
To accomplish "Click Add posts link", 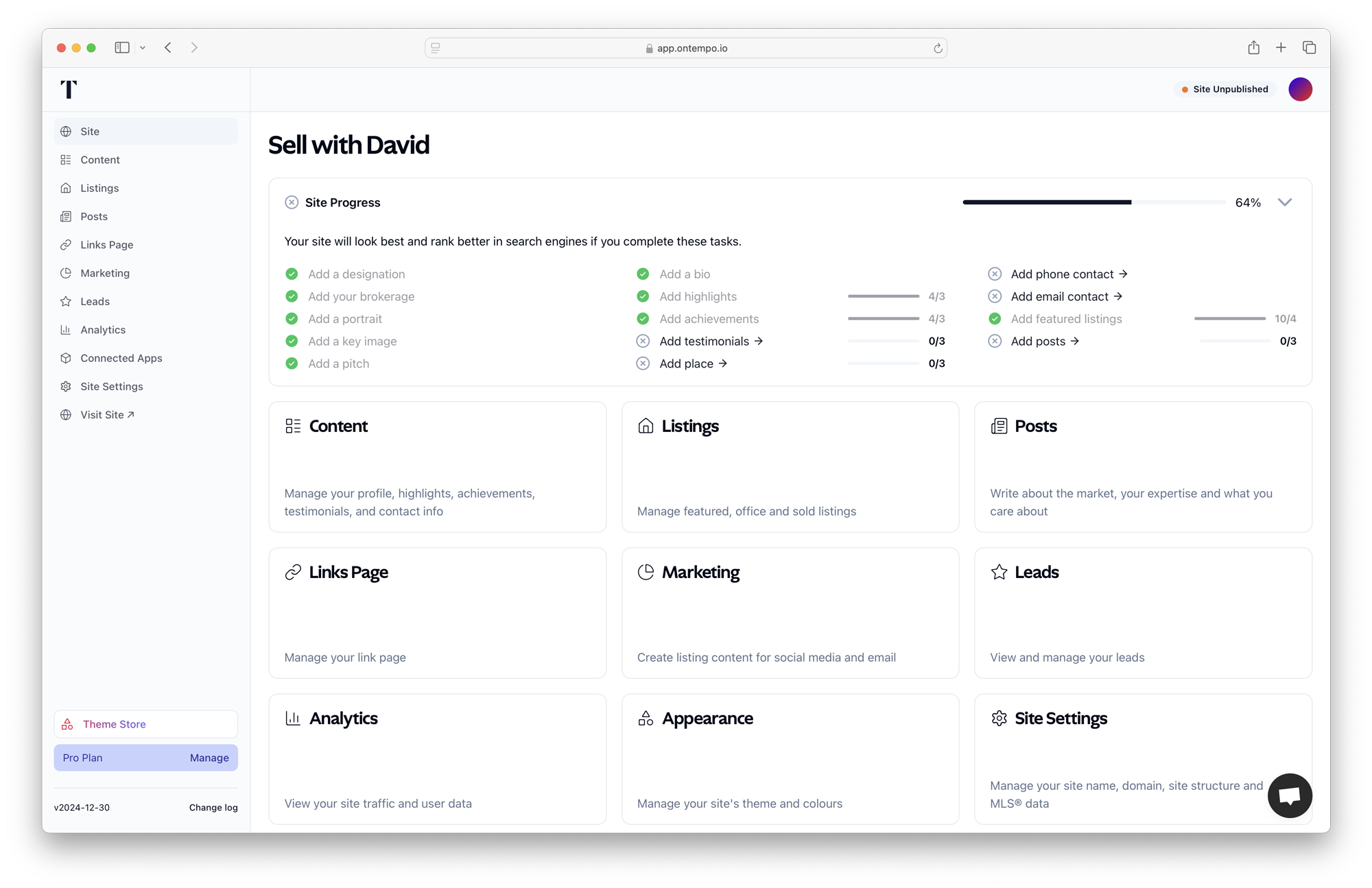I will tap(1045, 341).
